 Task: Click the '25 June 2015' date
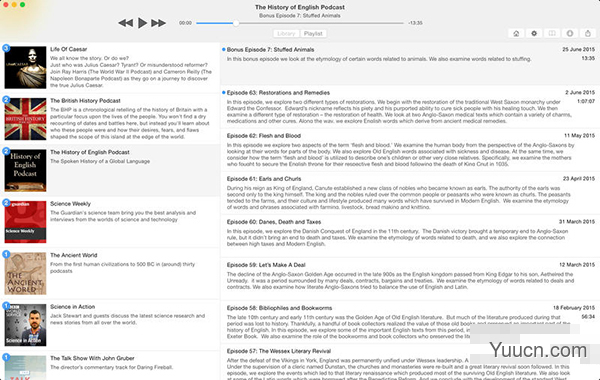tap(578, 49)
